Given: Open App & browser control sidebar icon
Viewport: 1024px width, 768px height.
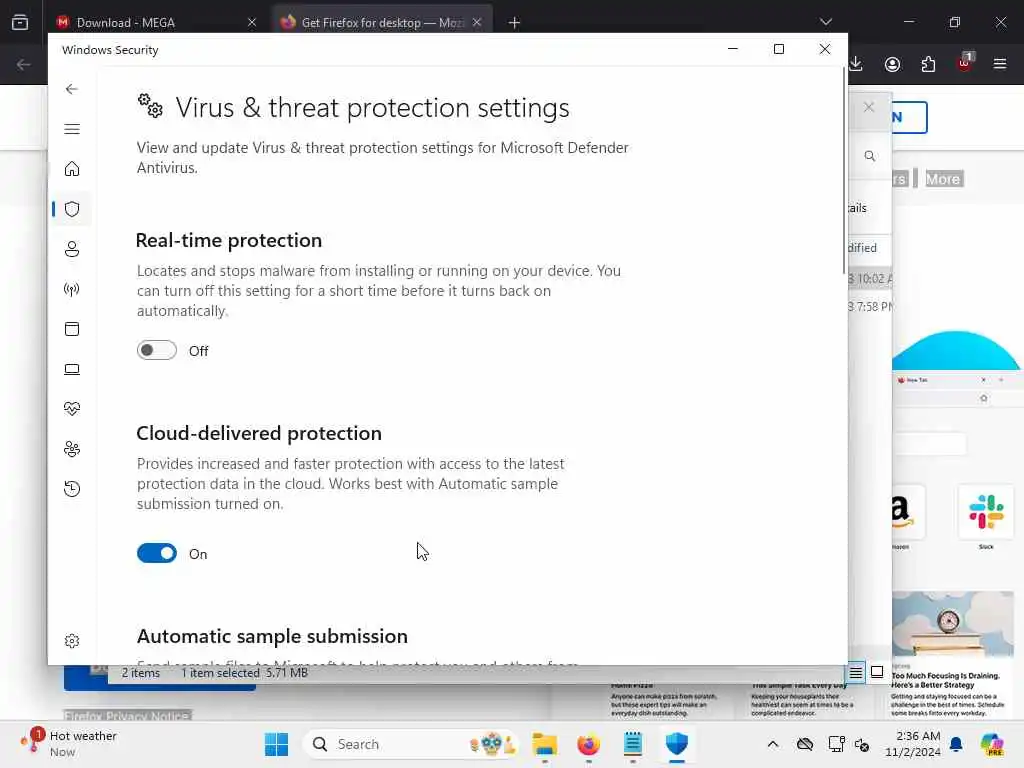Looking at the screenshot, I should tap(72, 328).
